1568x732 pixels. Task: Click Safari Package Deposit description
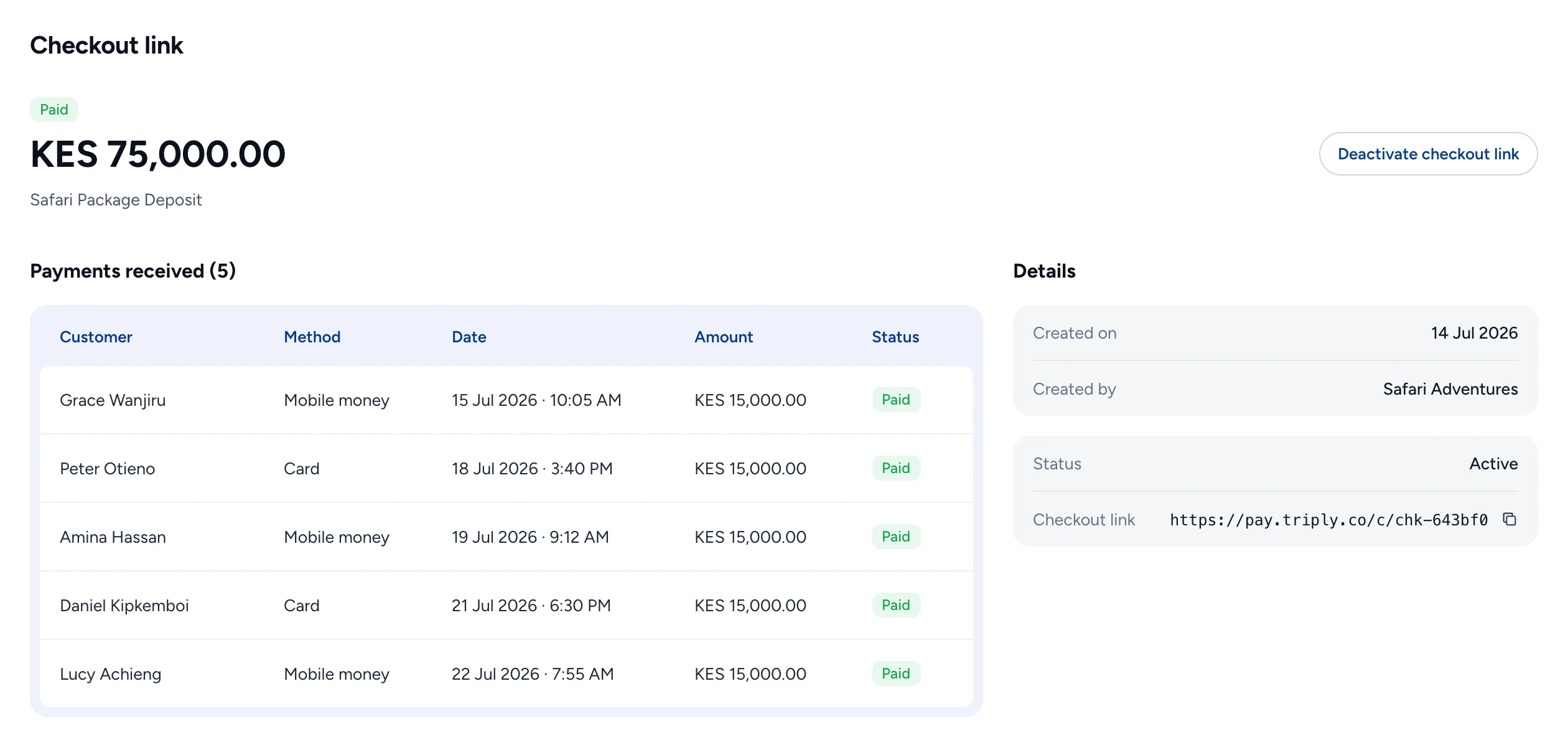point(116,200)
